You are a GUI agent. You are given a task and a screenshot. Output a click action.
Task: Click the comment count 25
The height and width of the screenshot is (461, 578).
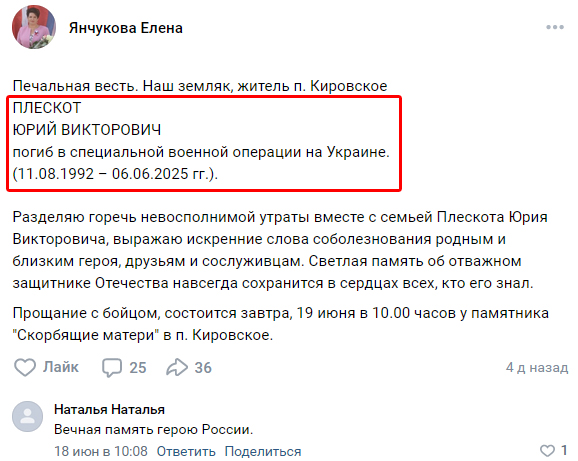[138, 368]
